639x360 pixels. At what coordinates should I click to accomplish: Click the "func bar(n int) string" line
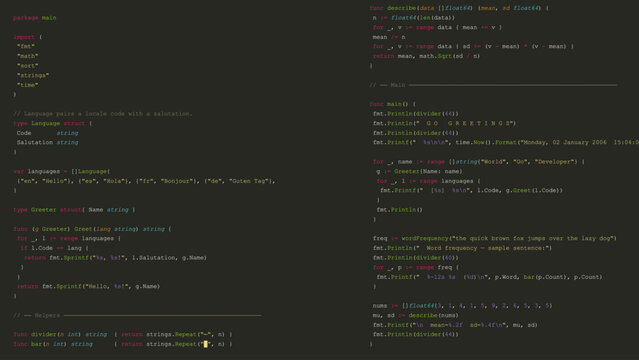123,344
